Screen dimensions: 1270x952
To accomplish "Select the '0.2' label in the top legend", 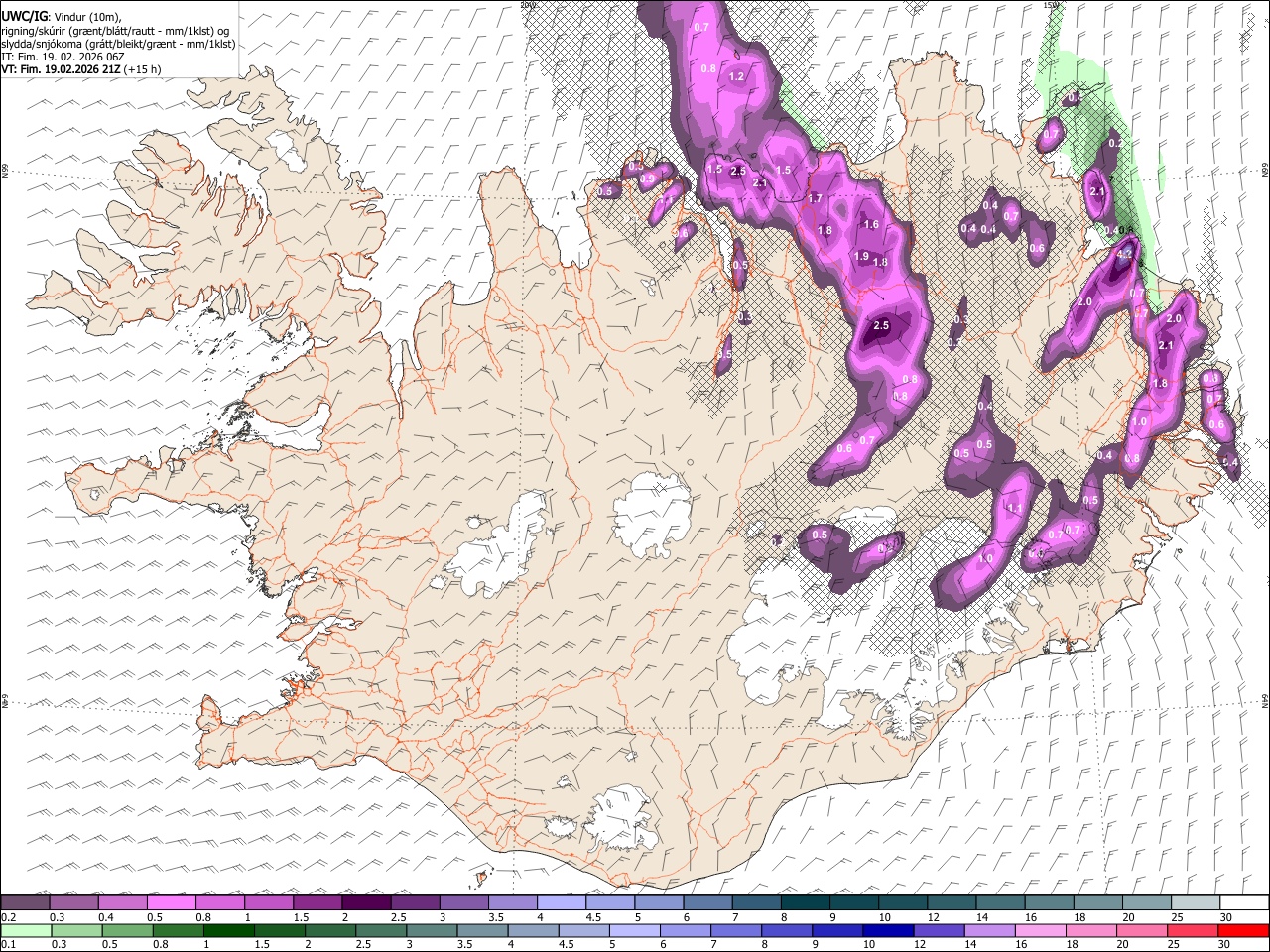I will [x=9, y=916].
